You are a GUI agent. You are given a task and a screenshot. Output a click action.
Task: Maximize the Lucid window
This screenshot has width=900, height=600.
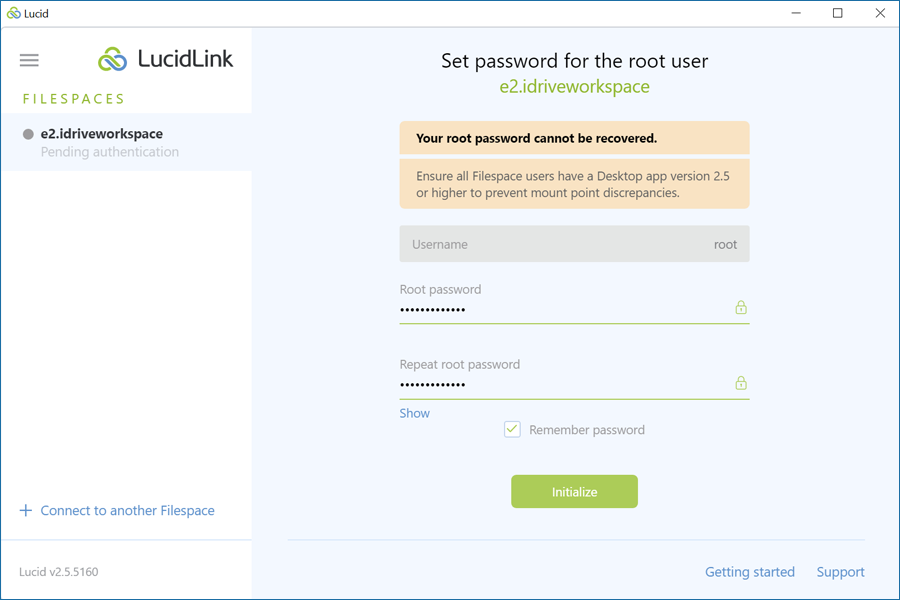point(837,13)
